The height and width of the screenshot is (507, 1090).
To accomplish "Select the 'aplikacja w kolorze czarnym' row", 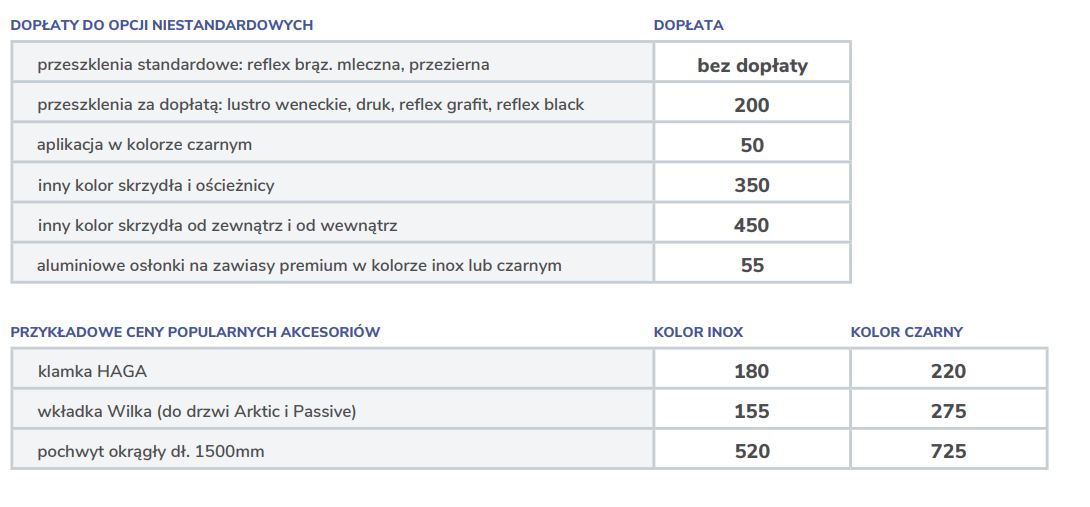I will pos(144,145).
